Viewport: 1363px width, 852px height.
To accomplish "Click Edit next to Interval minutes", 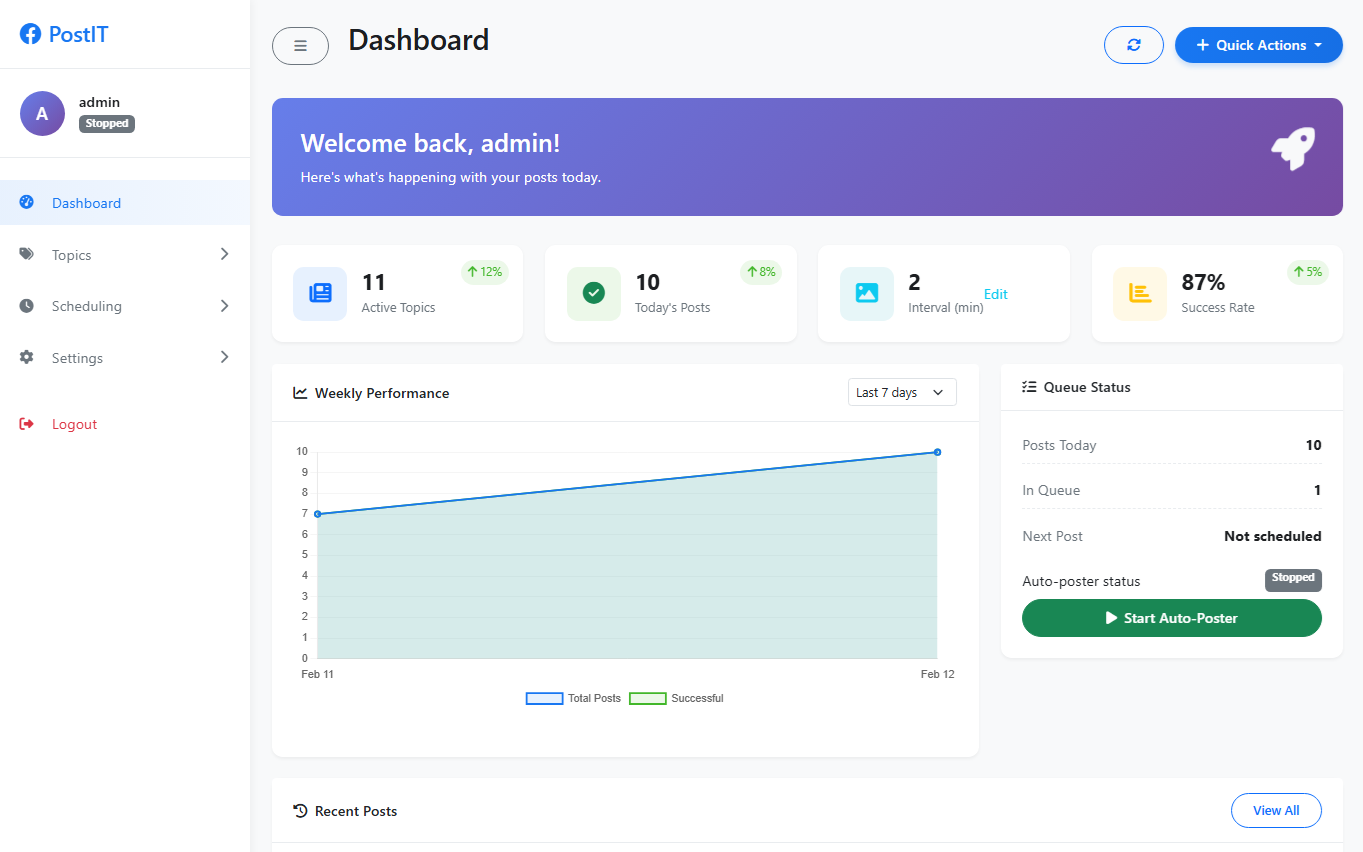I will (996, 294).
